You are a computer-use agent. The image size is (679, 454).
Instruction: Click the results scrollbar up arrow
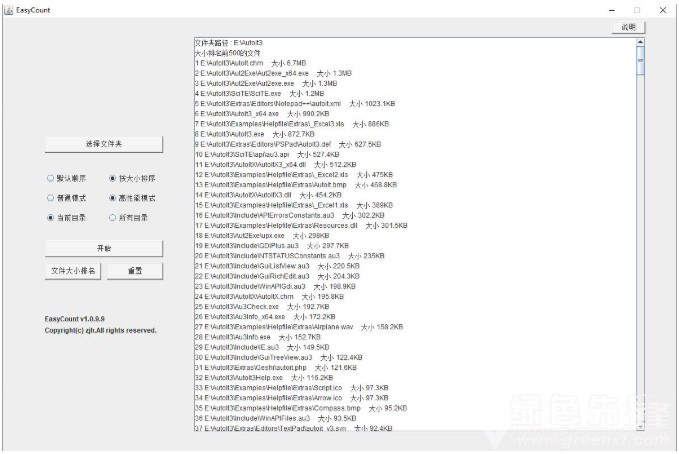pos(640,42)
